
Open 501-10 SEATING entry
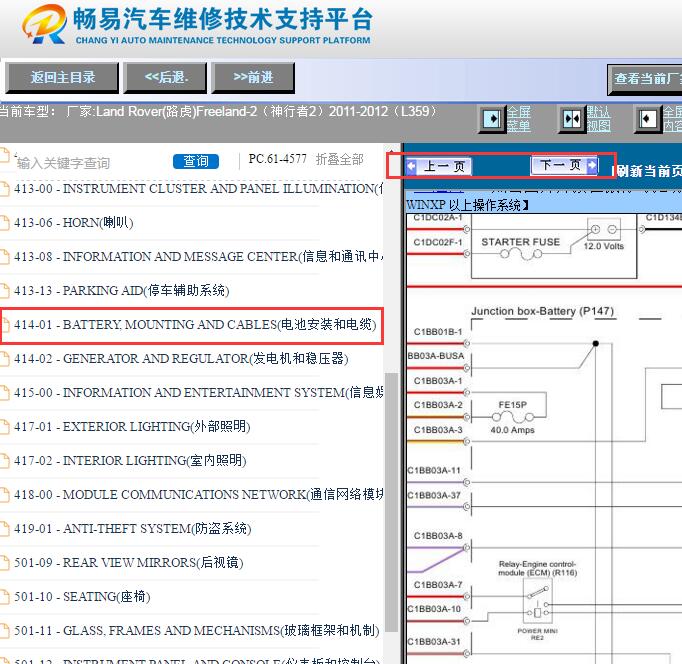tap(82, 597)
